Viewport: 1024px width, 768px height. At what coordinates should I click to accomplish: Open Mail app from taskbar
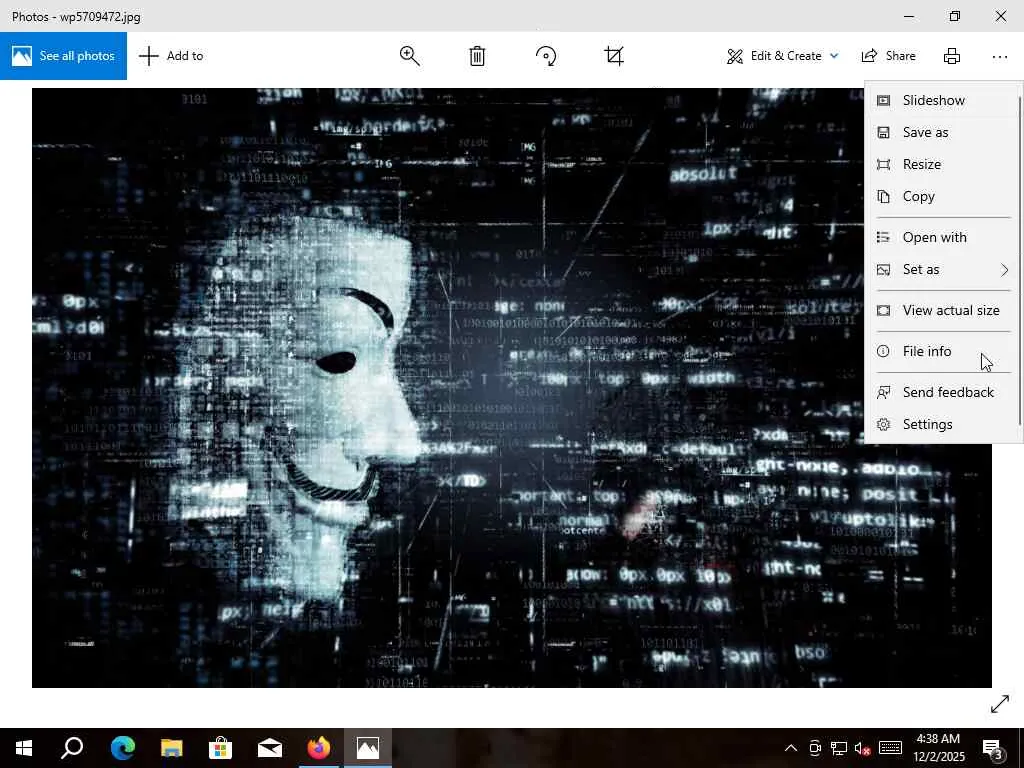point(270,748)
